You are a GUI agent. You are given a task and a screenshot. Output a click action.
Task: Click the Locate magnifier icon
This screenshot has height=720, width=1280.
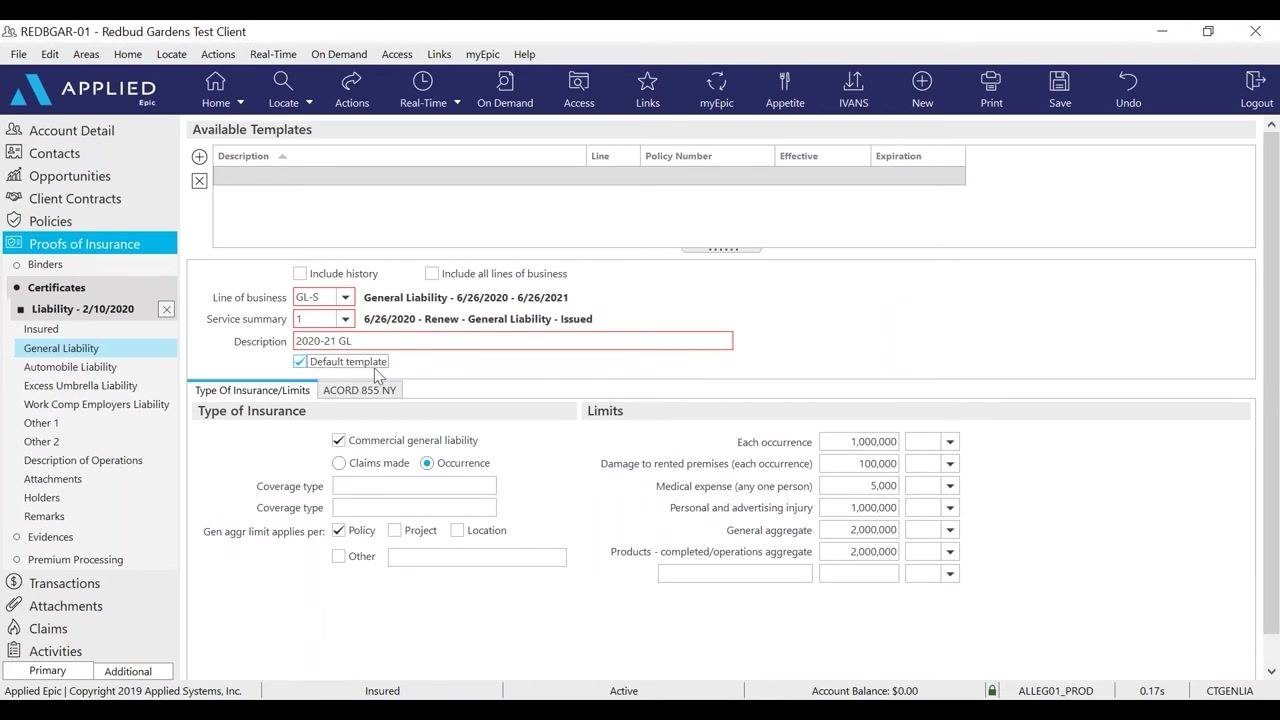(x=283, y=82)
